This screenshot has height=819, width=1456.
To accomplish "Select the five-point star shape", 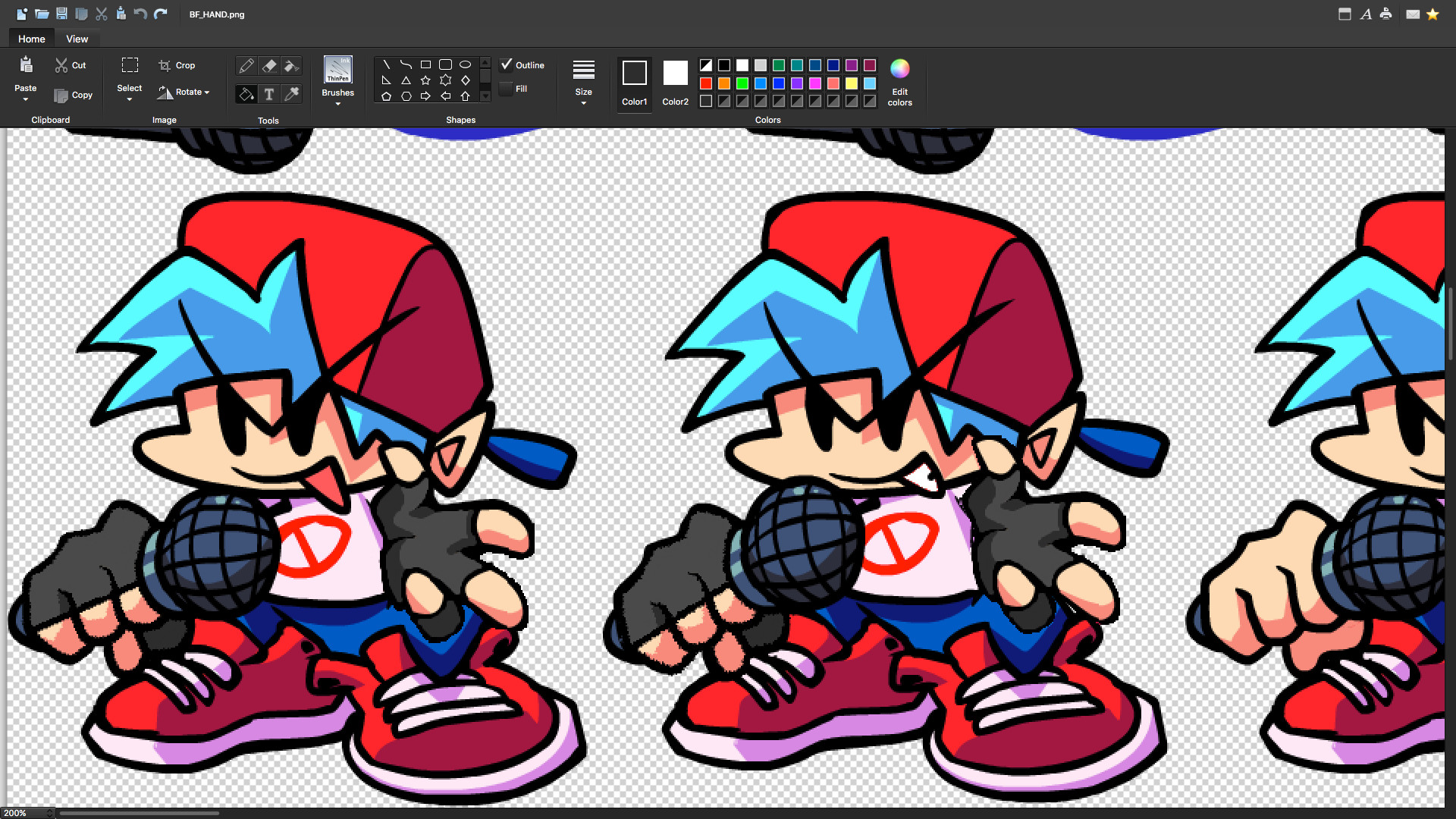I will click(425, 80).
